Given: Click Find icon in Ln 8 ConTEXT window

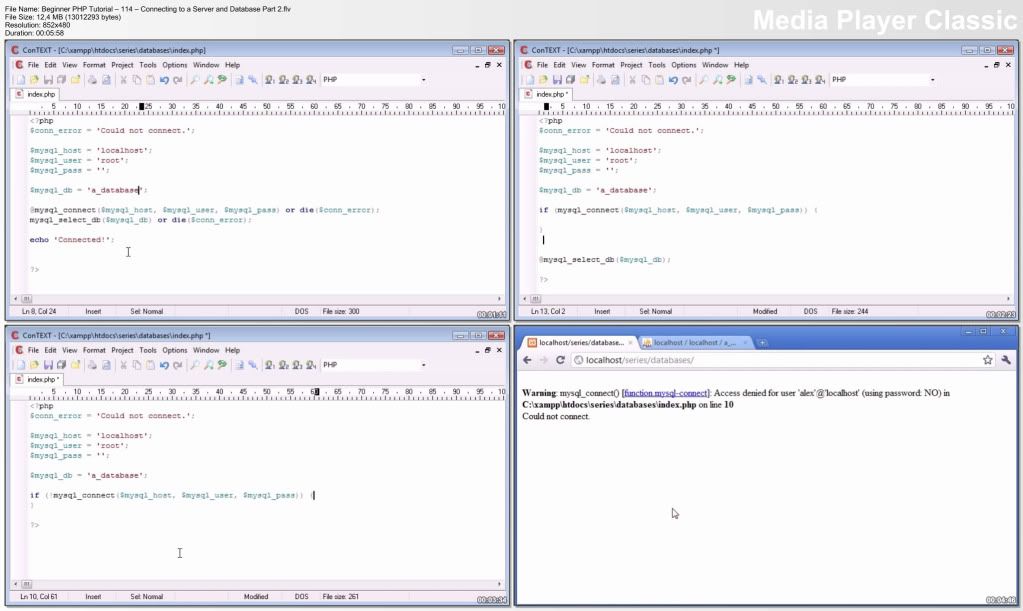Looking at the screenshot, I should (x=194, y=80).
